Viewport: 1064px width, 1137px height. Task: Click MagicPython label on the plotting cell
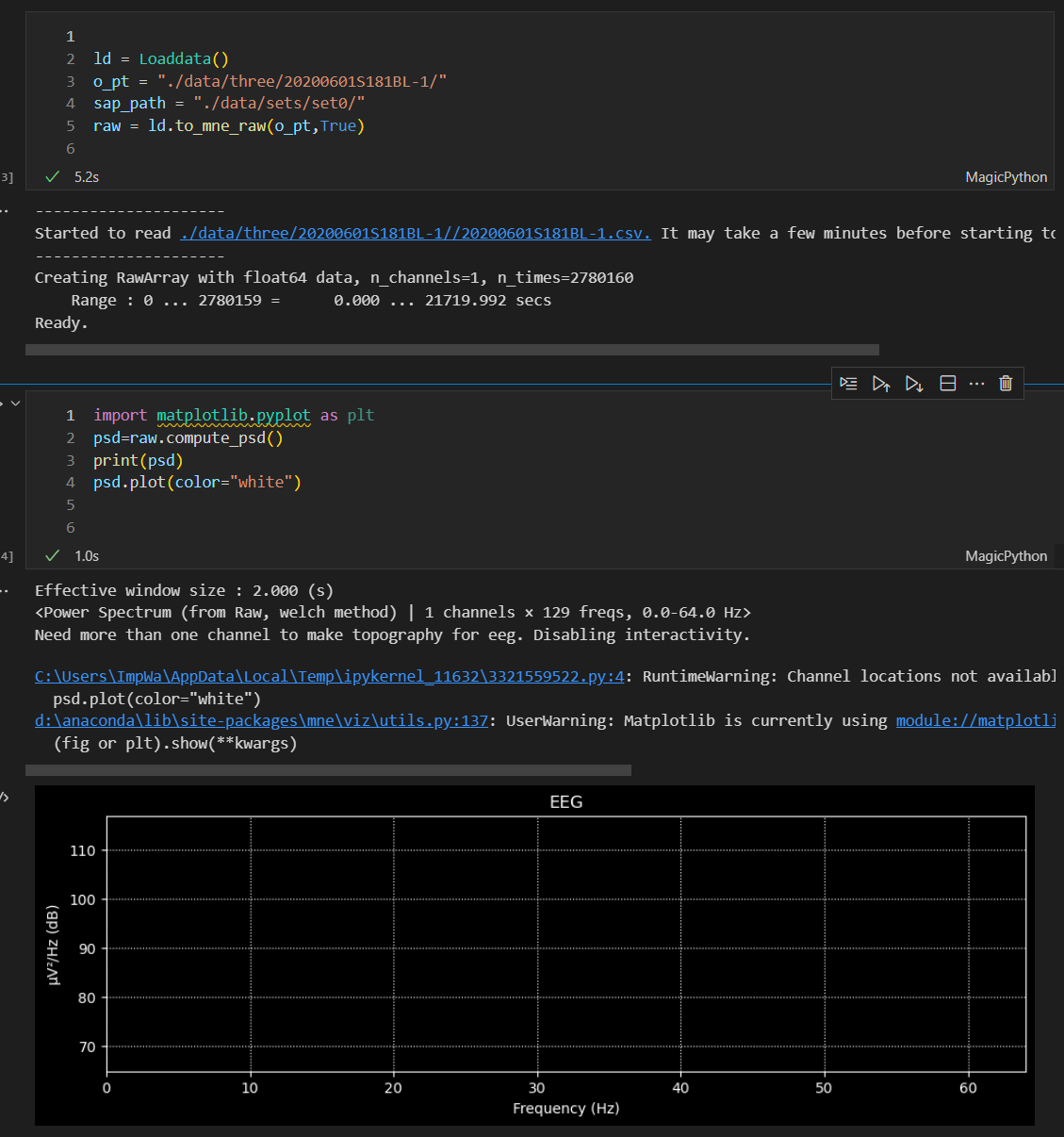pyautogui.click(x=1006, y=555)
